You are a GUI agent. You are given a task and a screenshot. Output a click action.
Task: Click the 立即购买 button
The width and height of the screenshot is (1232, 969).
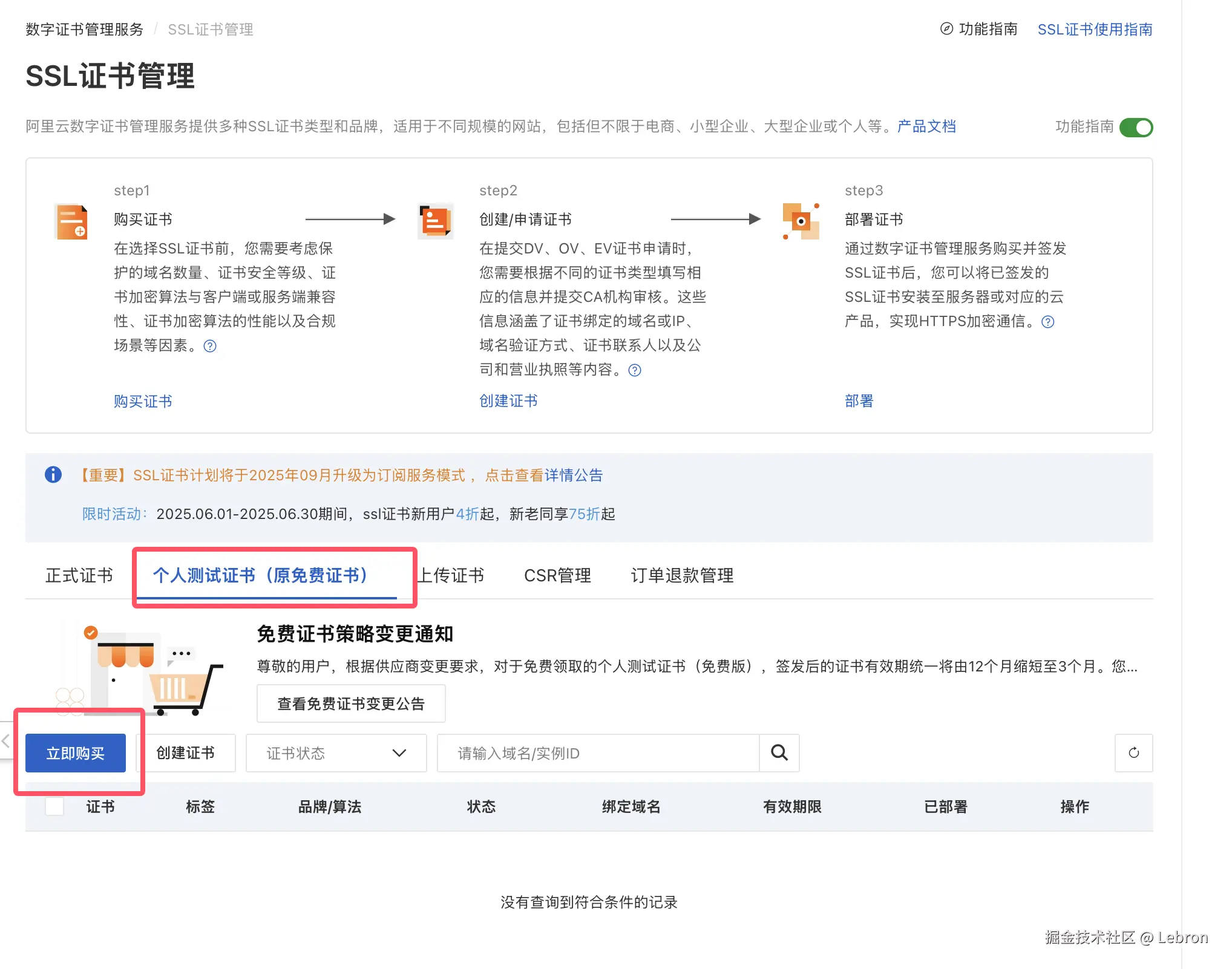pos(75,753)
